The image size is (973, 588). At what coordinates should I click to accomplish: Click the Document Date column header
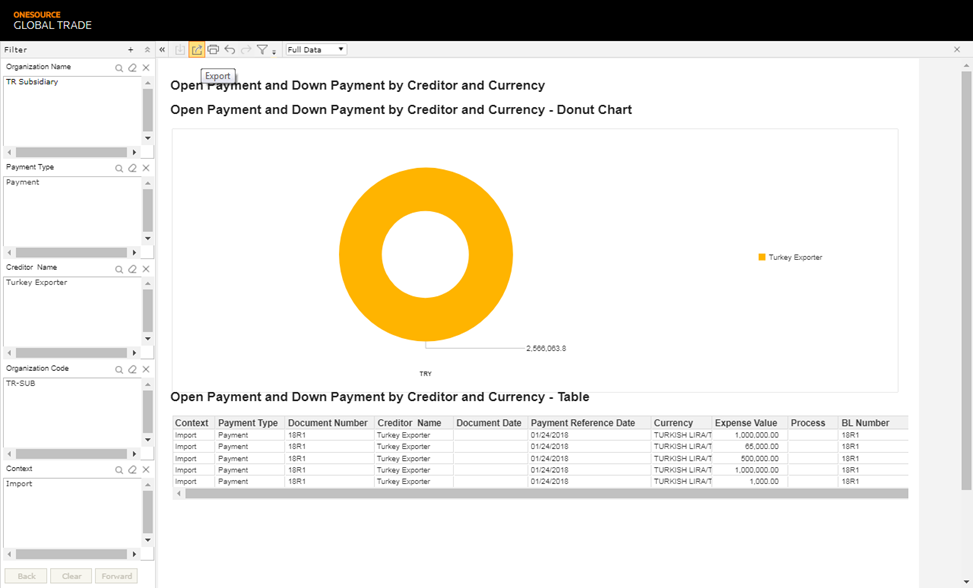489,423
